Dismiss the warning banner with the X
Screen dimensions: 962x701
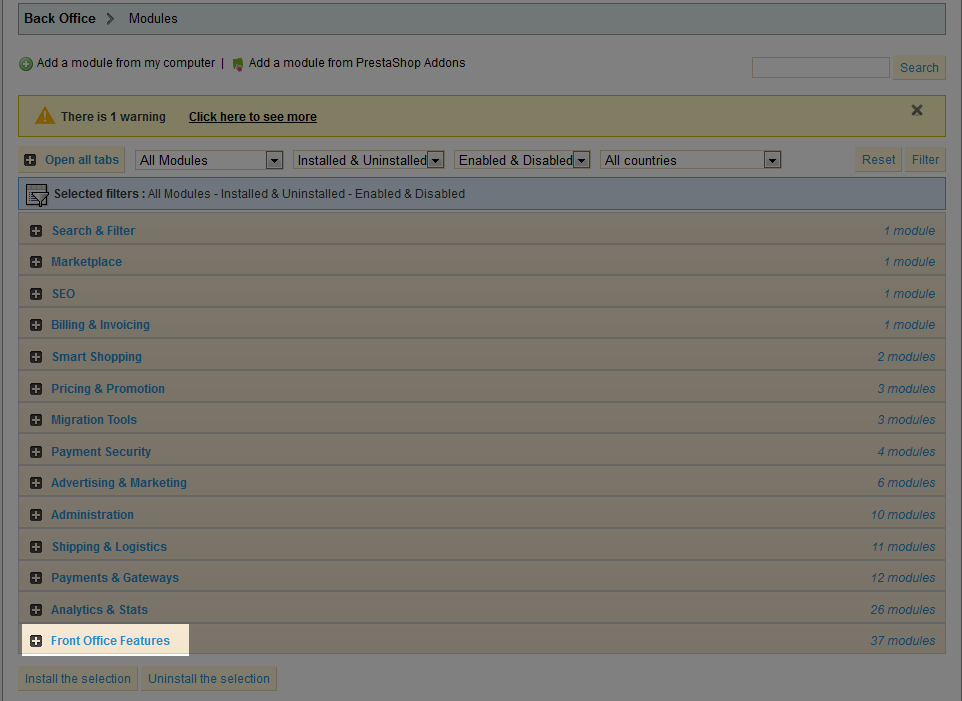click(917, 110)
